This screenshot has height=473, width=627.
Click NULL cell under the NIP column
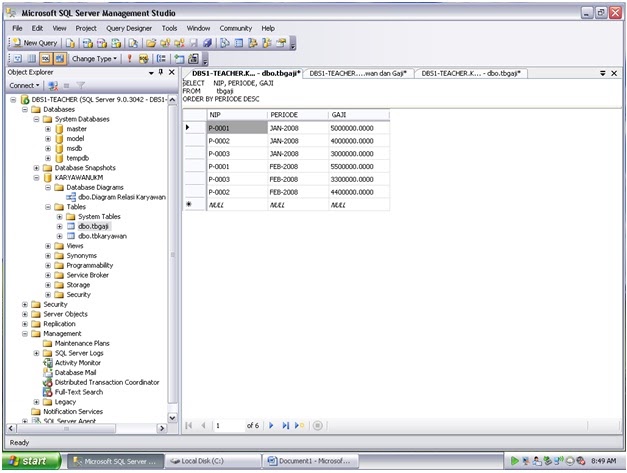[x=237, y=205]
